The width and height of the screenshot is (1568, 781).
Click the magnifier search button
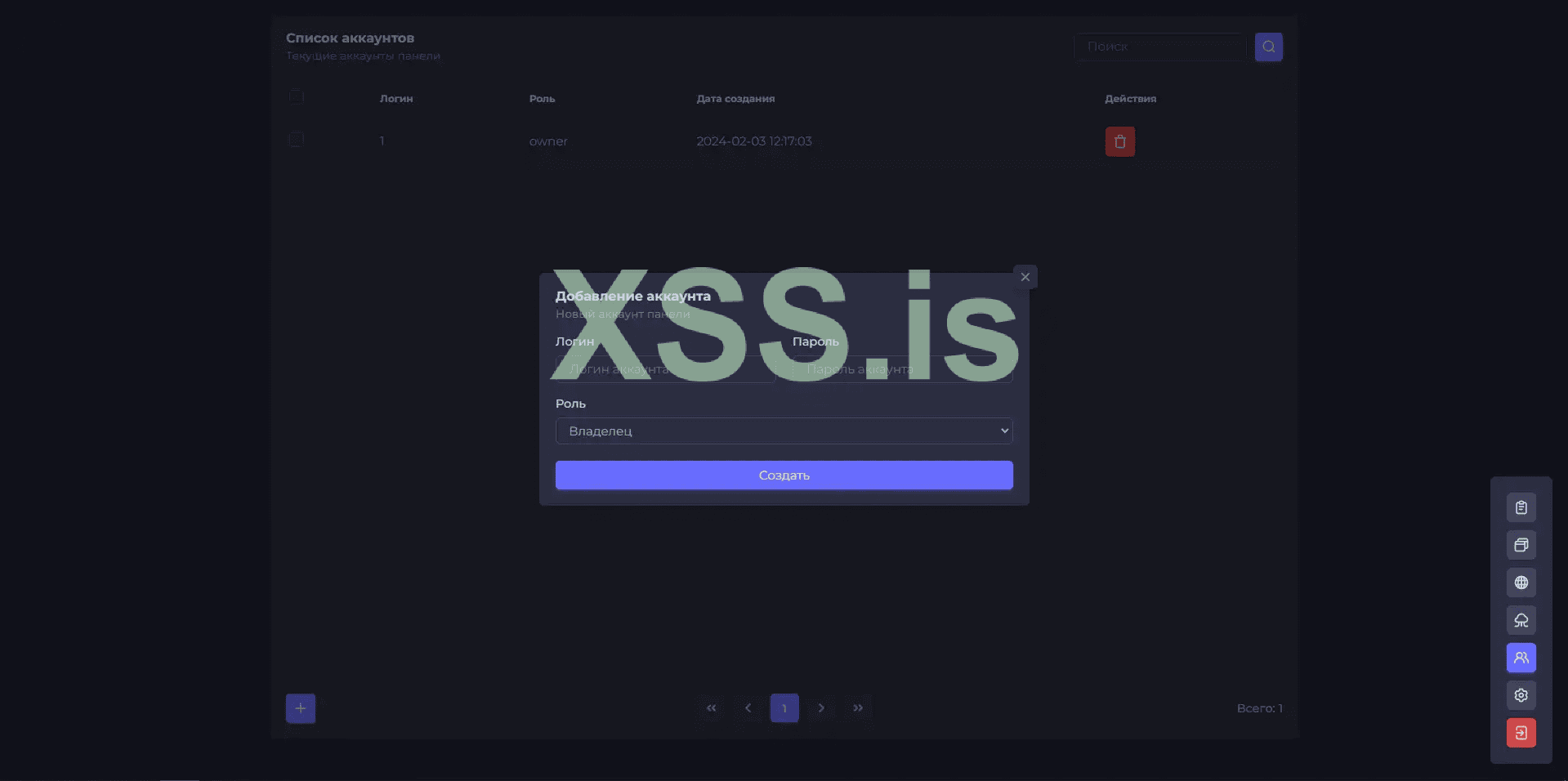pyautogui.click(x=1268, y=47)
